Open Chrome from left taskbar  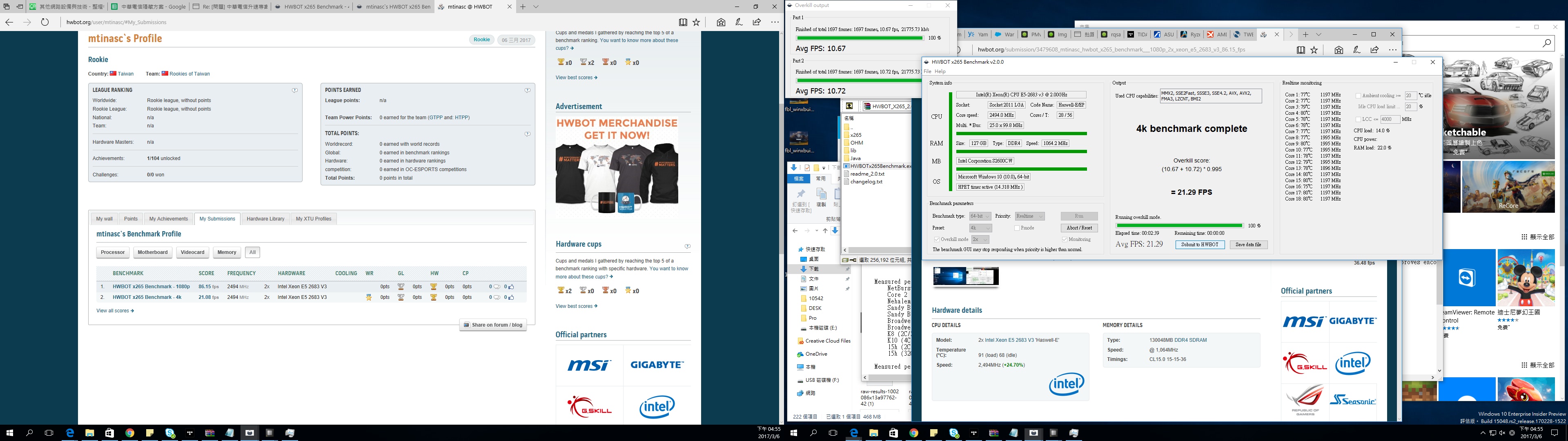point(130,433)
